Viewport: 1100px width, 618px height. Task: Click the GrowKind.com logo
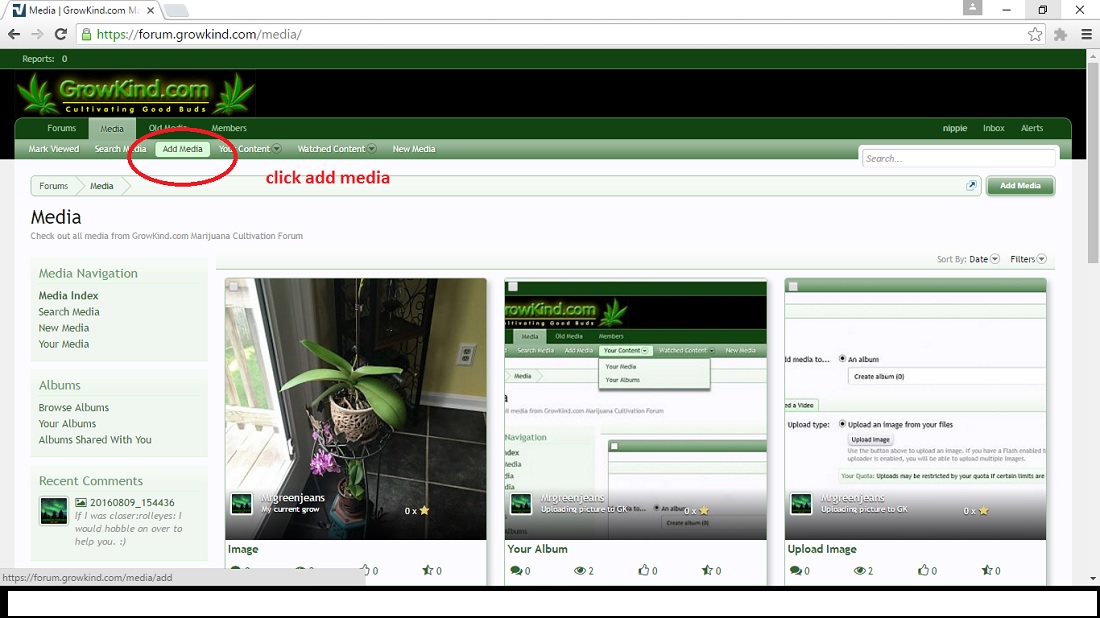click(135, 94)
